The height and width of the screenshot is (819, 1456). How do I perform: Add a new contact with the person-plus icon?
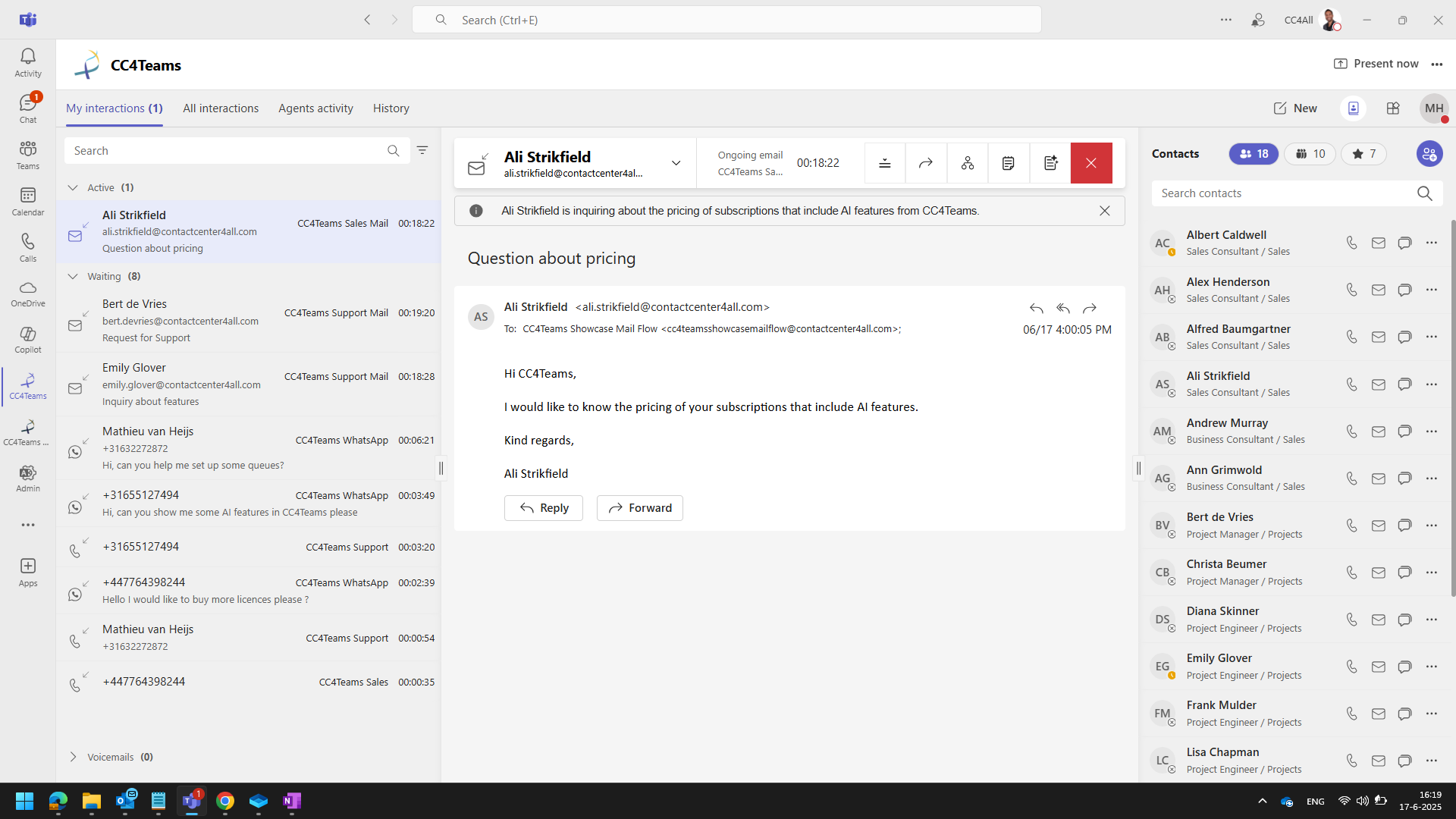[x=1430, y=154]
